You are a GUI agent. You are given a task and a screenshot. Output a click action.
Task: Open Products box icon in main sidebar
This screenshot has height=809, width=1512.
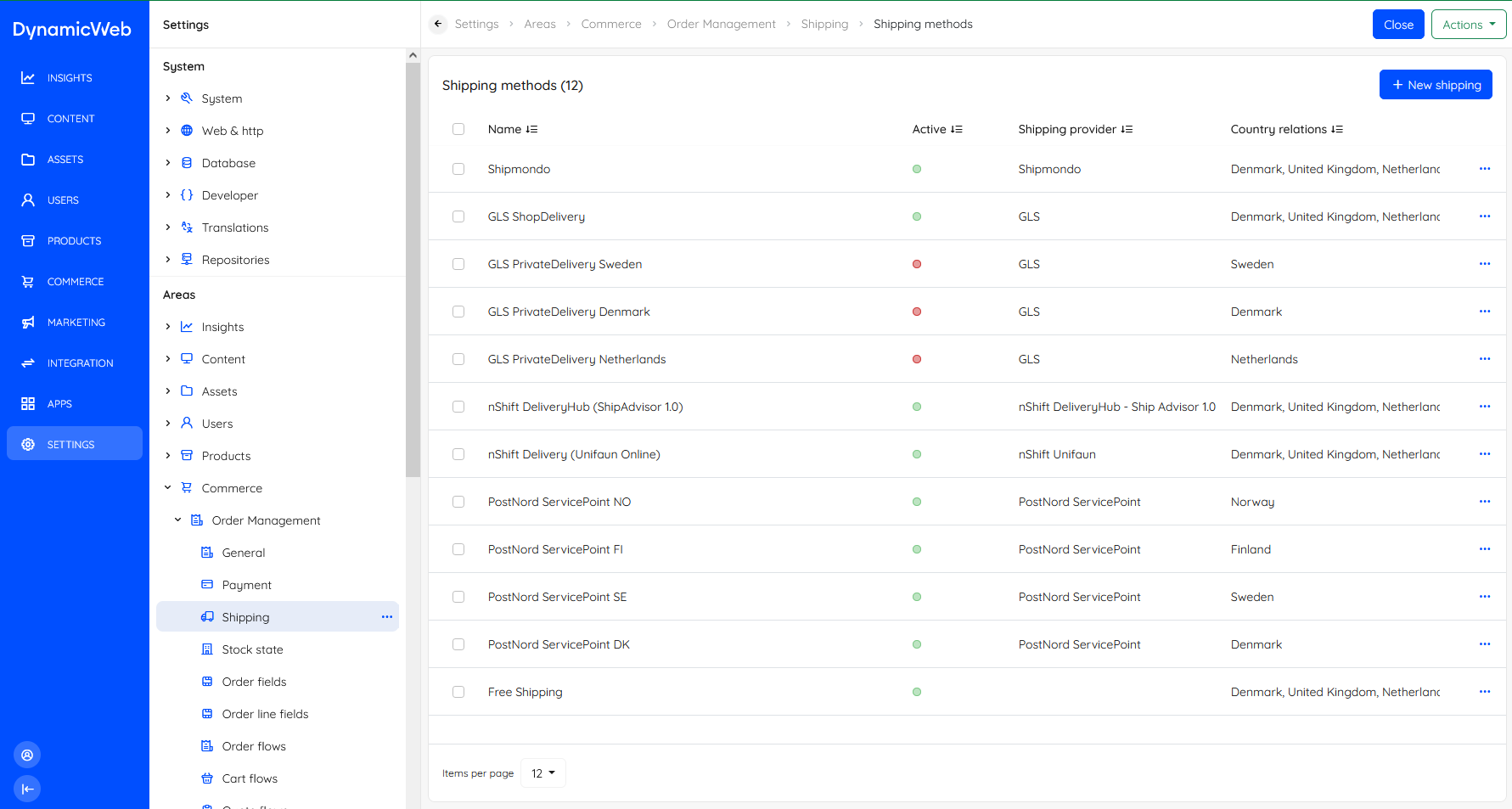pos(28,241)
